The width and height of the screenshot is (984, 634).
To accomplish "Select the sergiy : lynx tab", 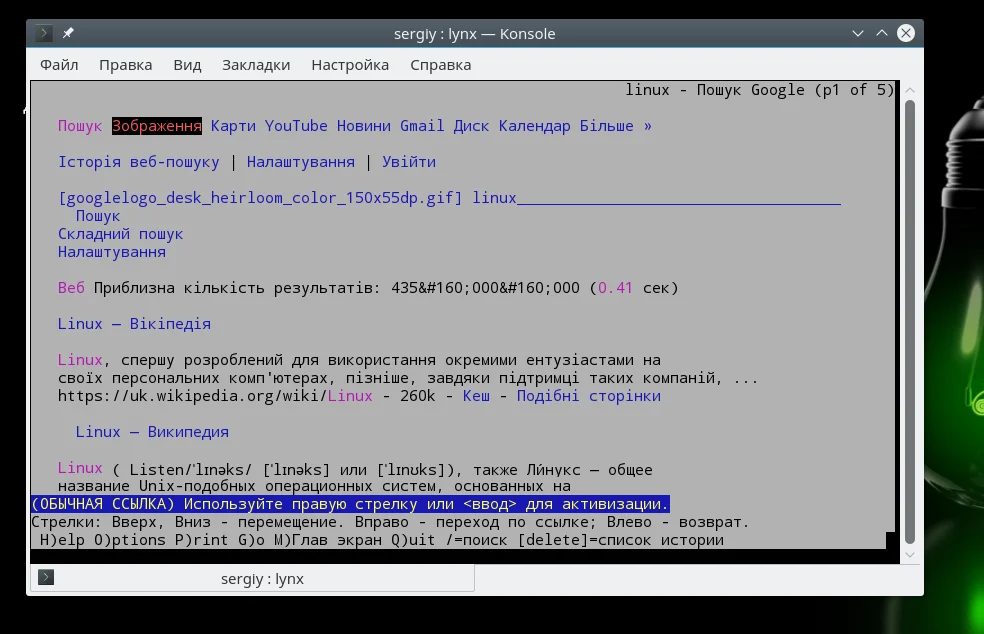I will pyautogui.click(x=252, y=578).
